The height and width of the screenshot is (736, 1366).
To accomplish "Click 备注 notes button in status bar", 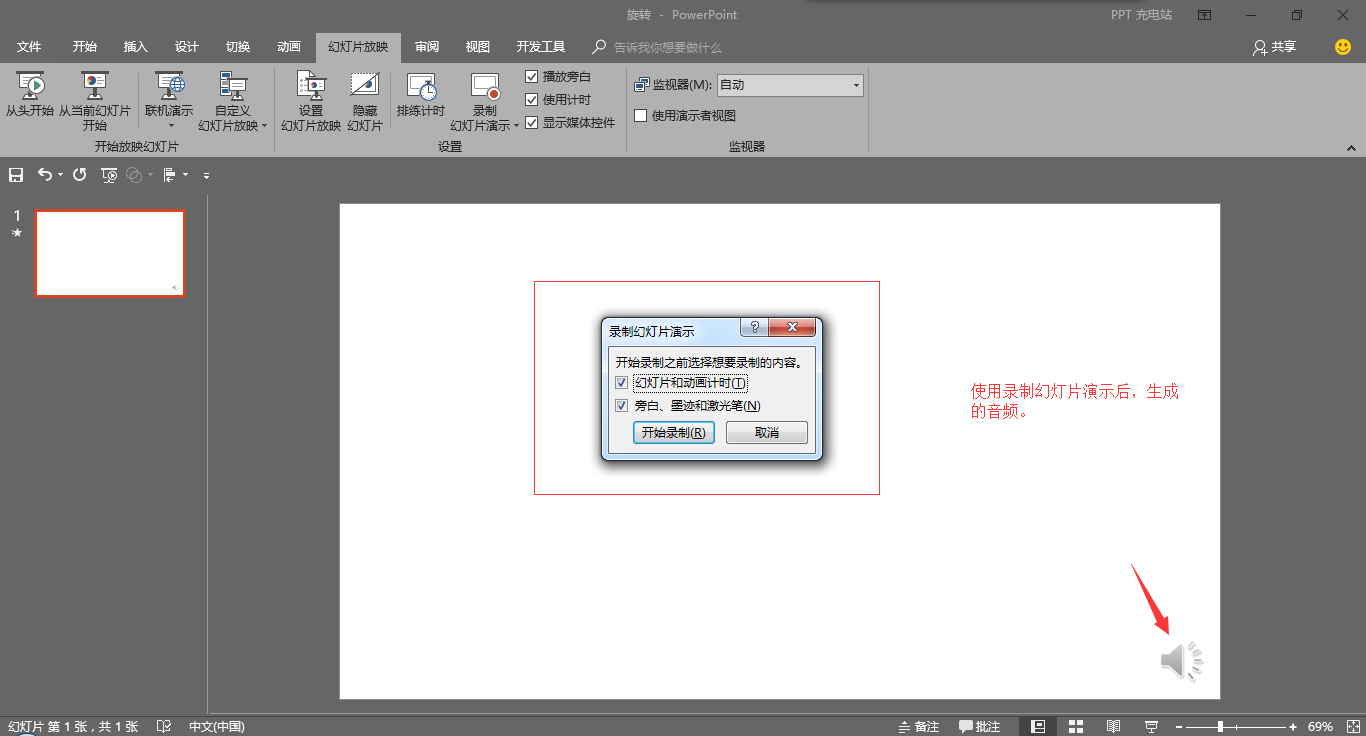I will [919, 727].
